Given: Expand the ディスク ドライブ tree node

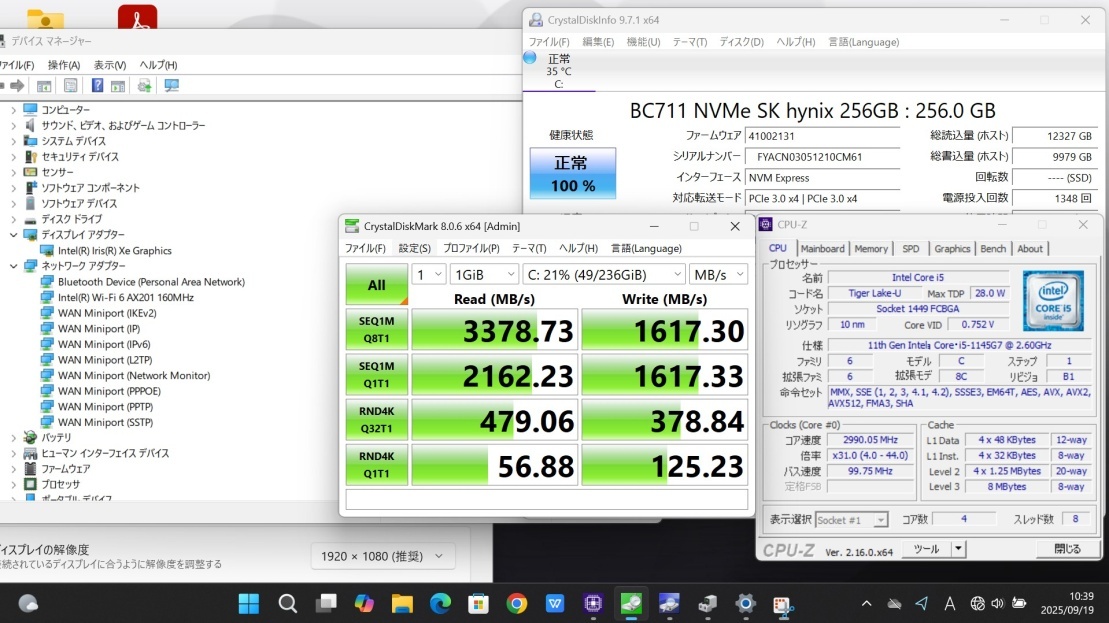Looking at the screenshot, I should tap(13, 219).
